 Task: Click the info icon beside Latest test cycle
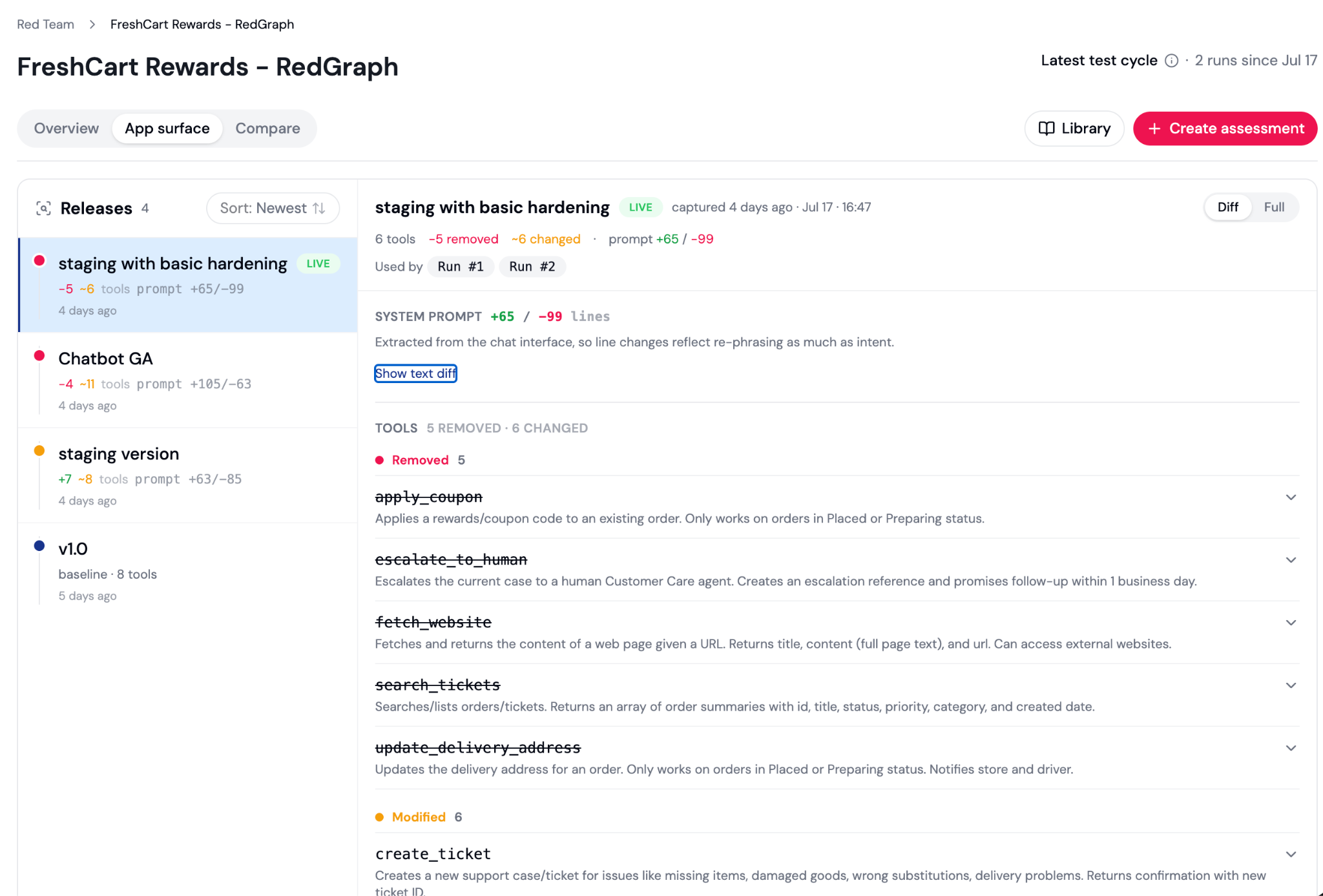1171,61
